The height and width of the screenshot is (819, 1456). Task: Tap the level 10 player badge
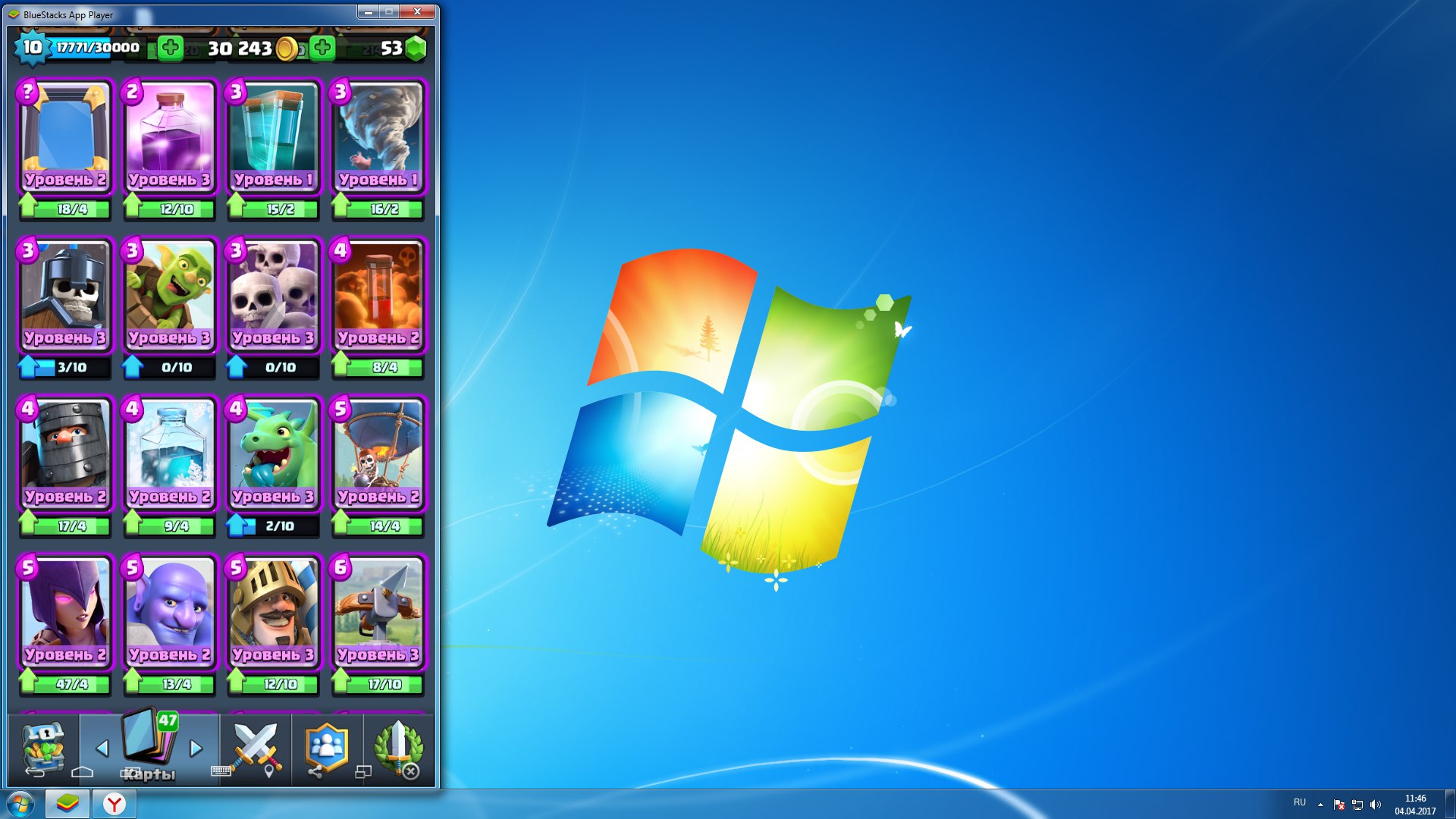[x=32, y=48]
